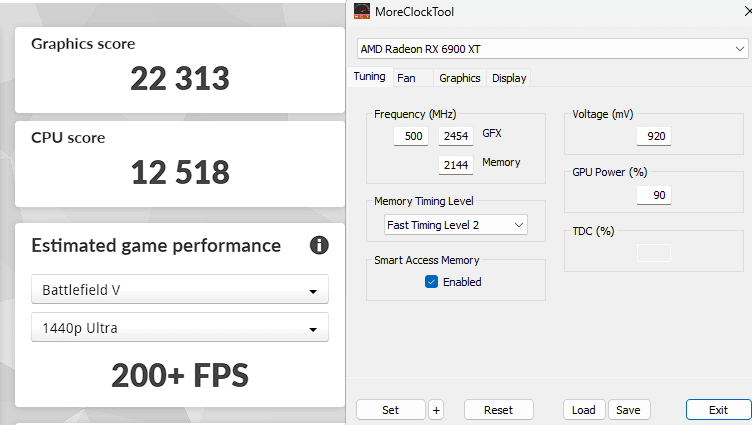Click the MoreClockTool window title text
Image resolution: width=752 pixels, height=425 pixels.
pyautogui.click(x=414, y=12)
